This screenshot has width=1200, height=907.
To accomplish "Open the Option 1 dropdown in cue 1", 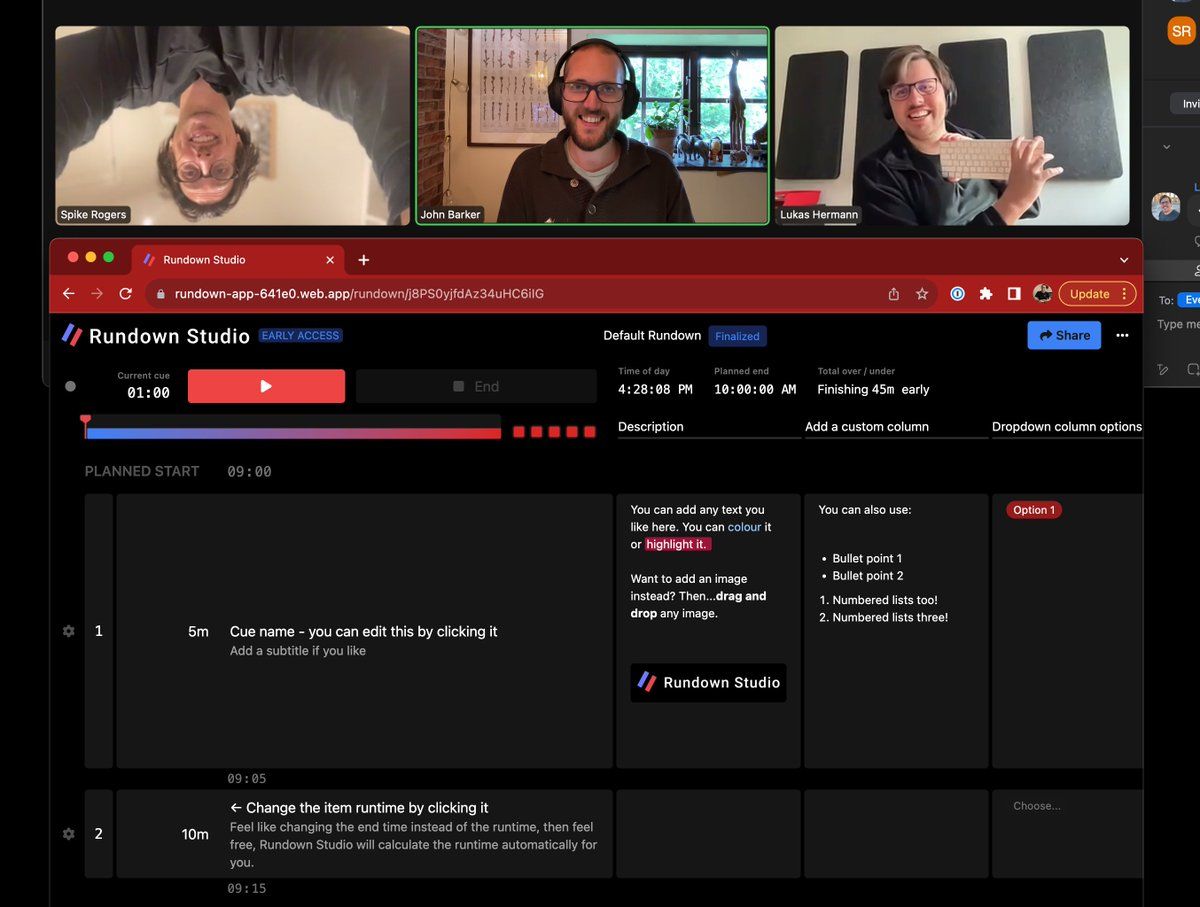I will [x=1034, y=510].
